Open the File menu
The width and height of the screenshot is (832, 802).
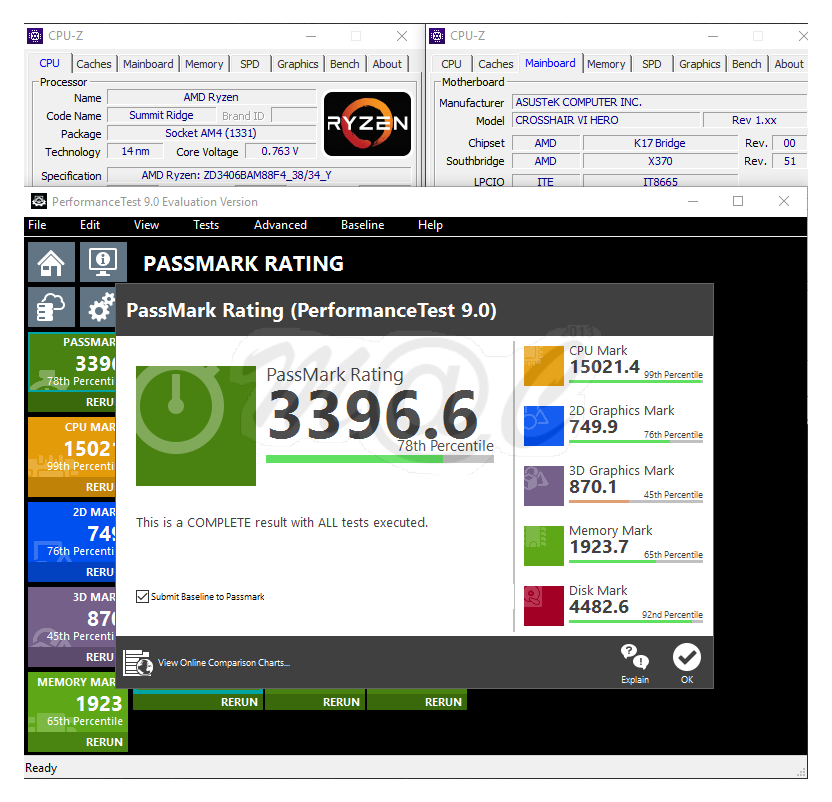37,225
